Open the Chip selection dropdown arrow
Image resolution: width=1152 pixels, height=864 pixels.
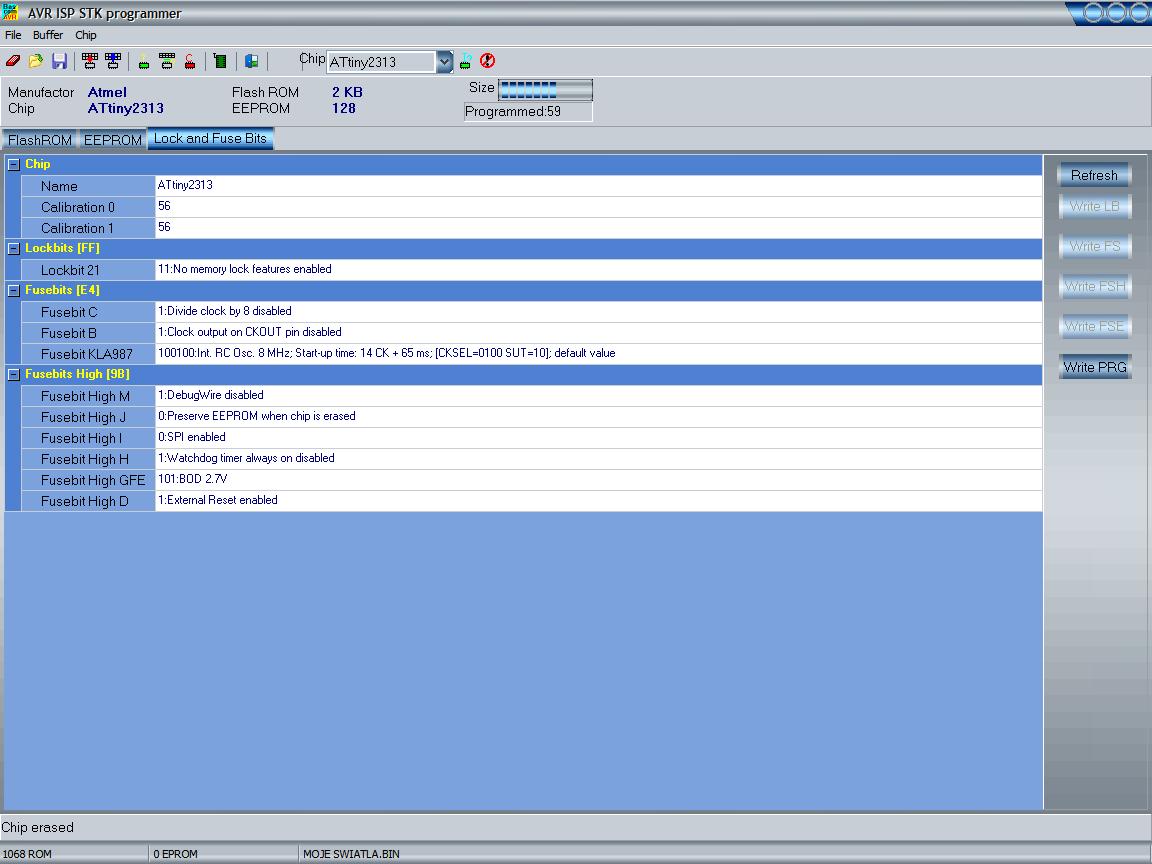click(444, 62)
